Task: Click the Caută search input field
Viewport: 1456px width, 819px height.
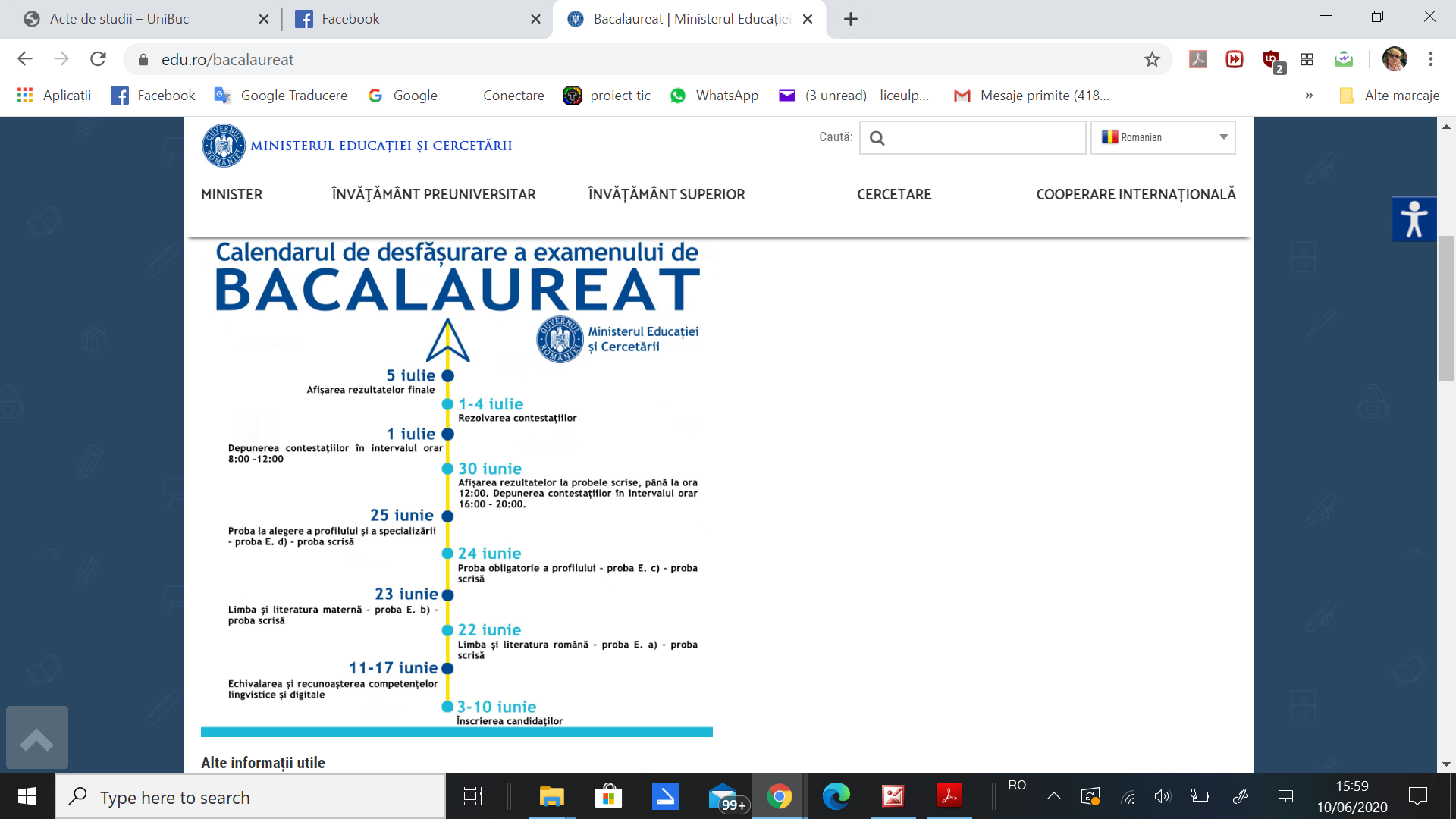Action: 973,137
